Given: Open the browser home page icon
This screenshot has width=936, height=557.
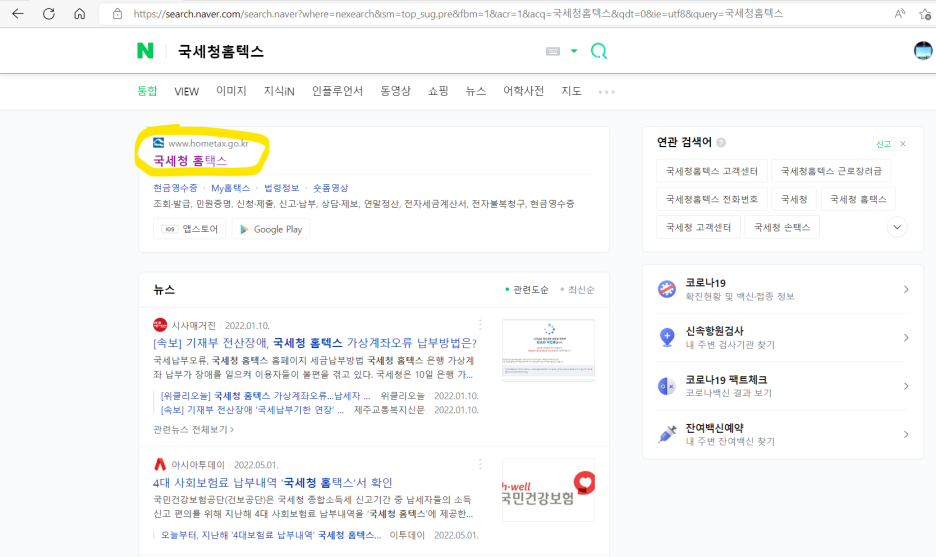Looking at the screenshot, I should point(79,14).
